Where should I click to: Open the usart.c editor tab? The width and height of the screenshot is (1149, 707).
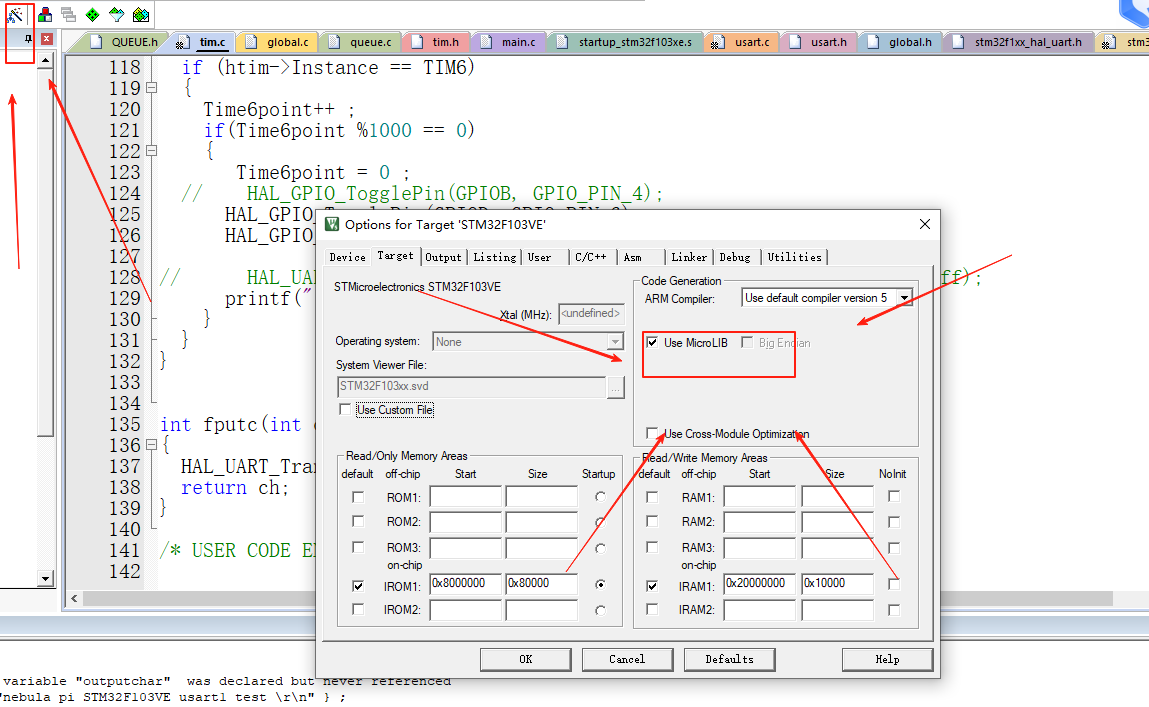coord(742,42)
